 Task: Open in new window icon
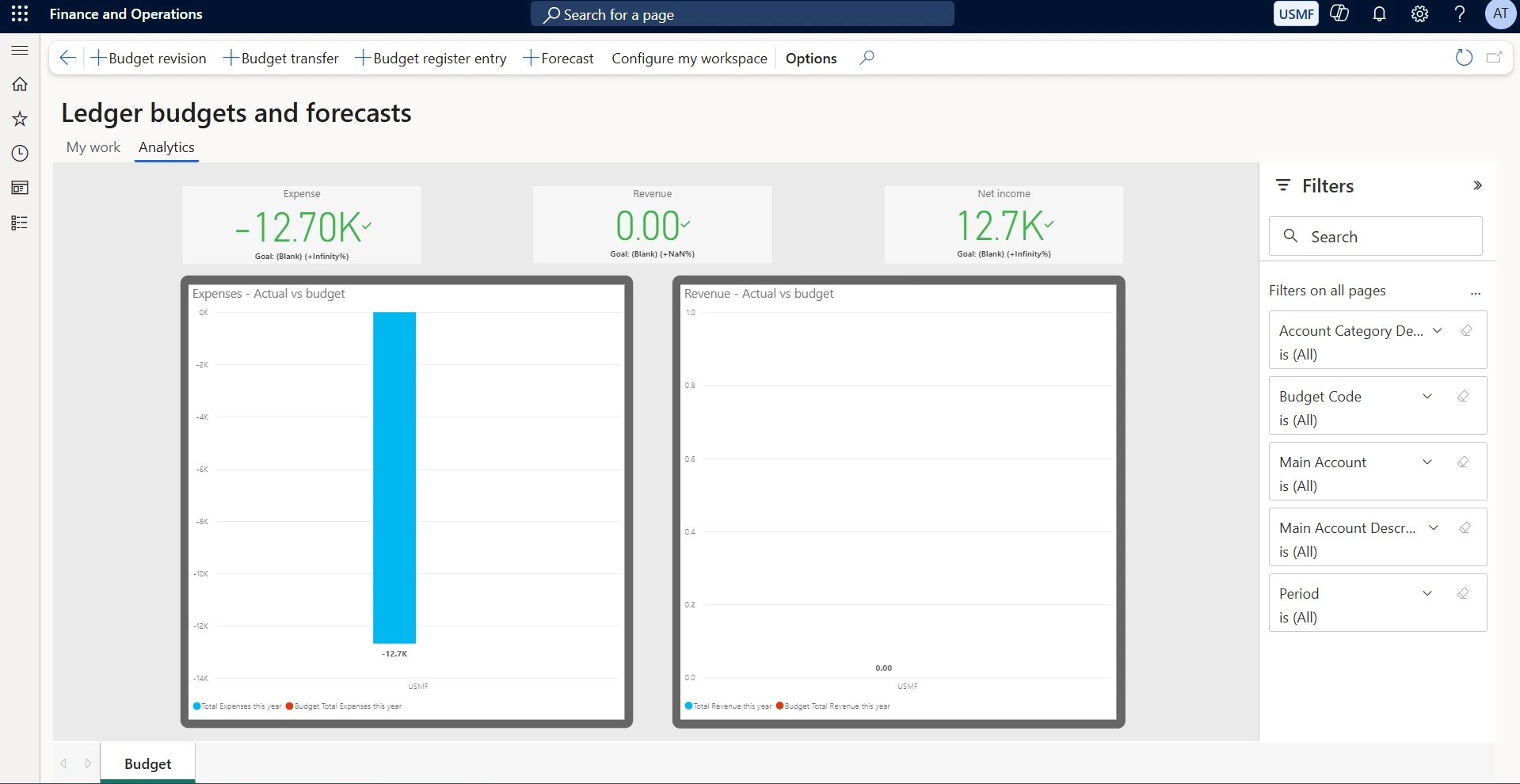click(x=1495, y=58)
